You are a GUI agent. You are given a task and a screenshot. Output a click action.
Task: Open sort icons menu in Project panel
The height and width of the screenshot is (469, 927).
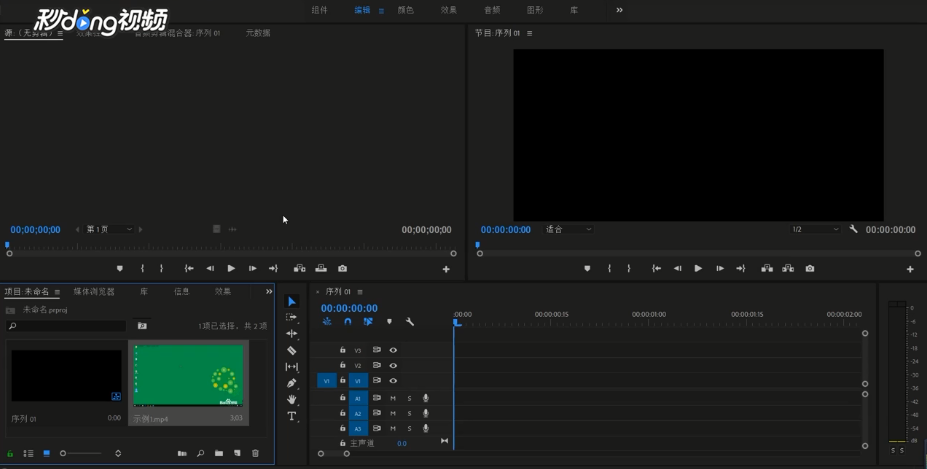[118, 454]
